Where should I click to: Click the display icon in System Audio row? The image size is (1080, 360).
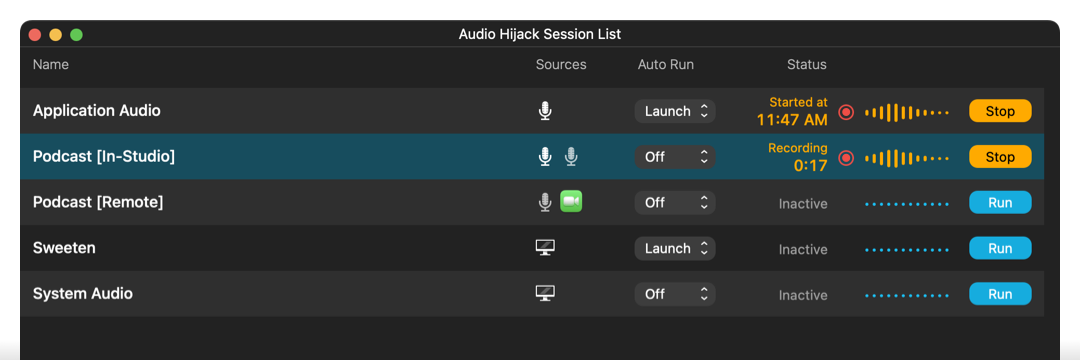(x=545, y=294)
